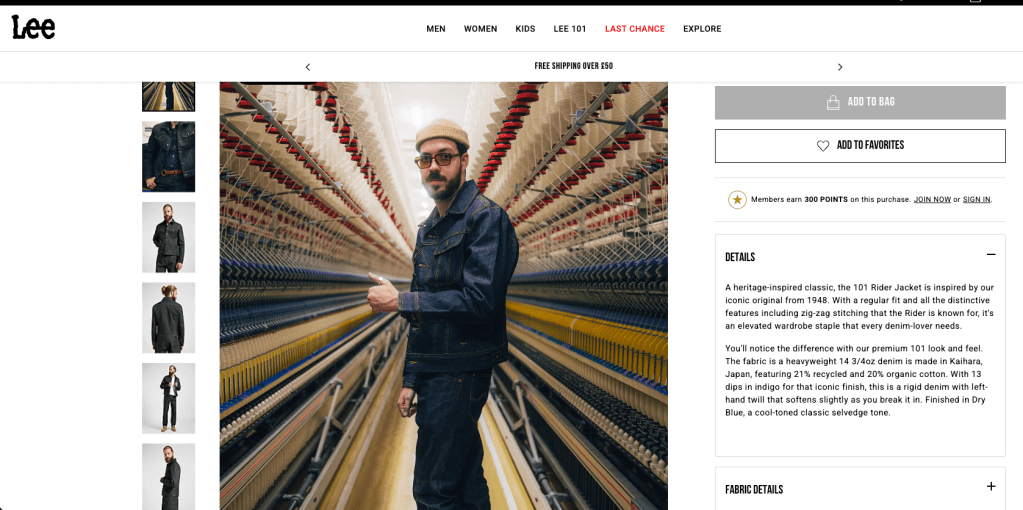1023x510 pixels.
Task: Select the back view model thumbnail
Action: (x=168, y=317)
